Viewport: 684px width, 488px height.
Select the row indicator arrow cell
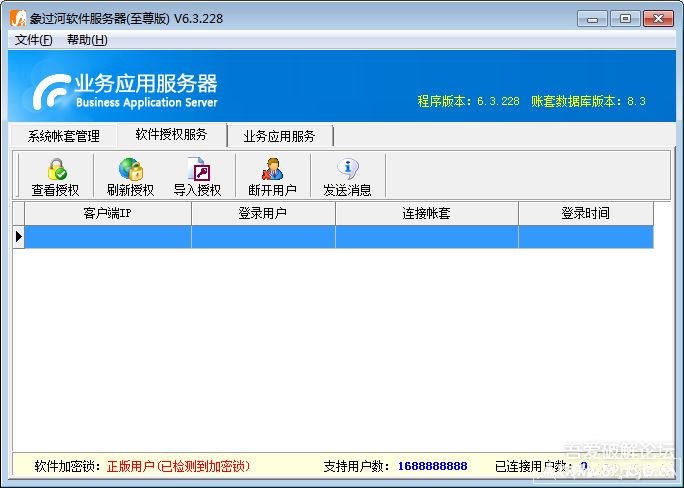tap(18, 237)
